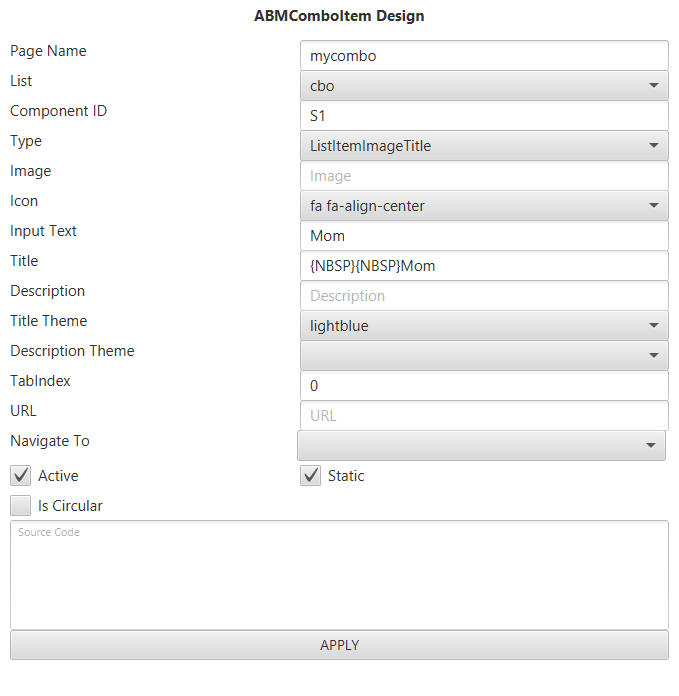Expand the empty Description Theme dropdown
The image size is (679, 696).
(483, 355)
